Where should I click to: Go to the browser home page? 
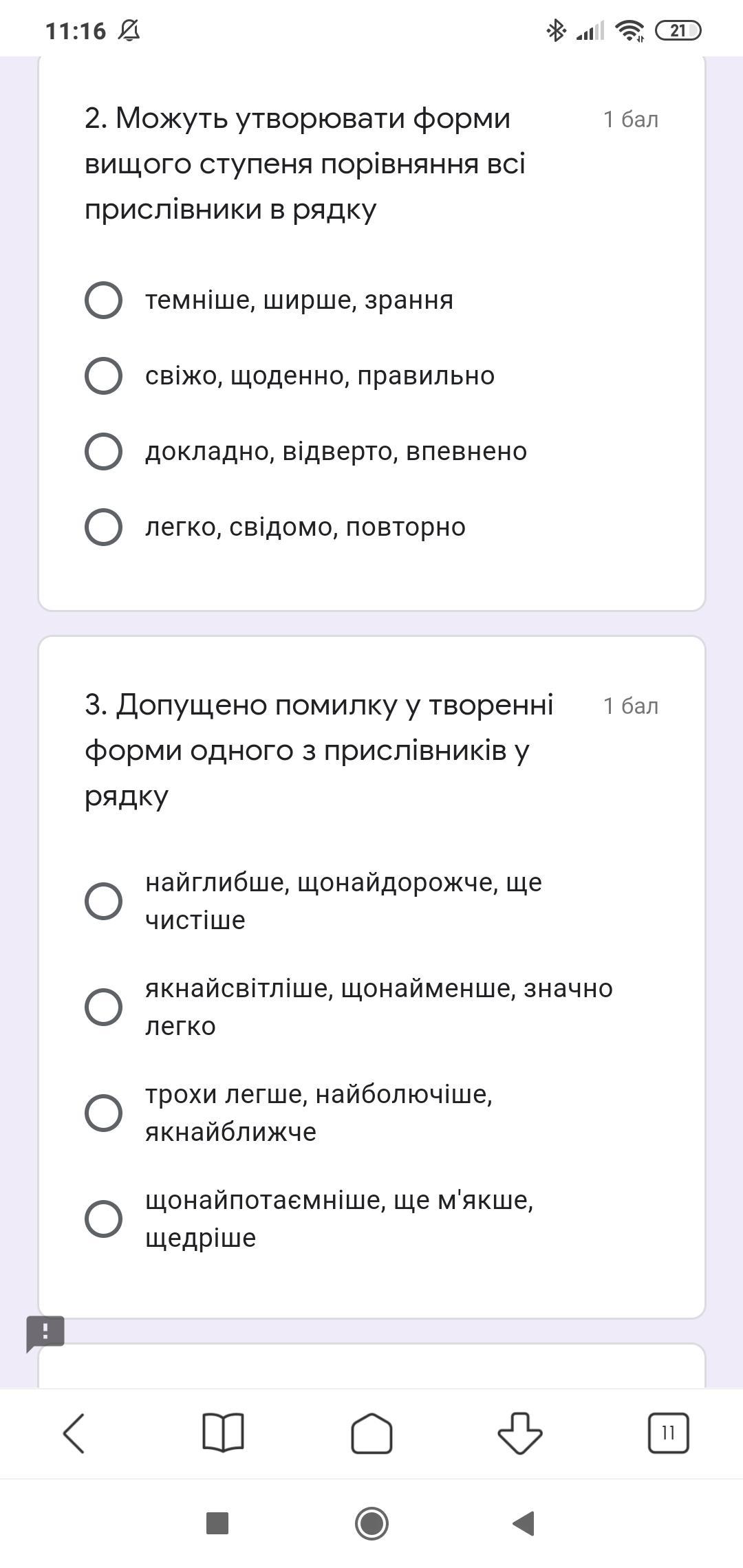click(371, 1433)
